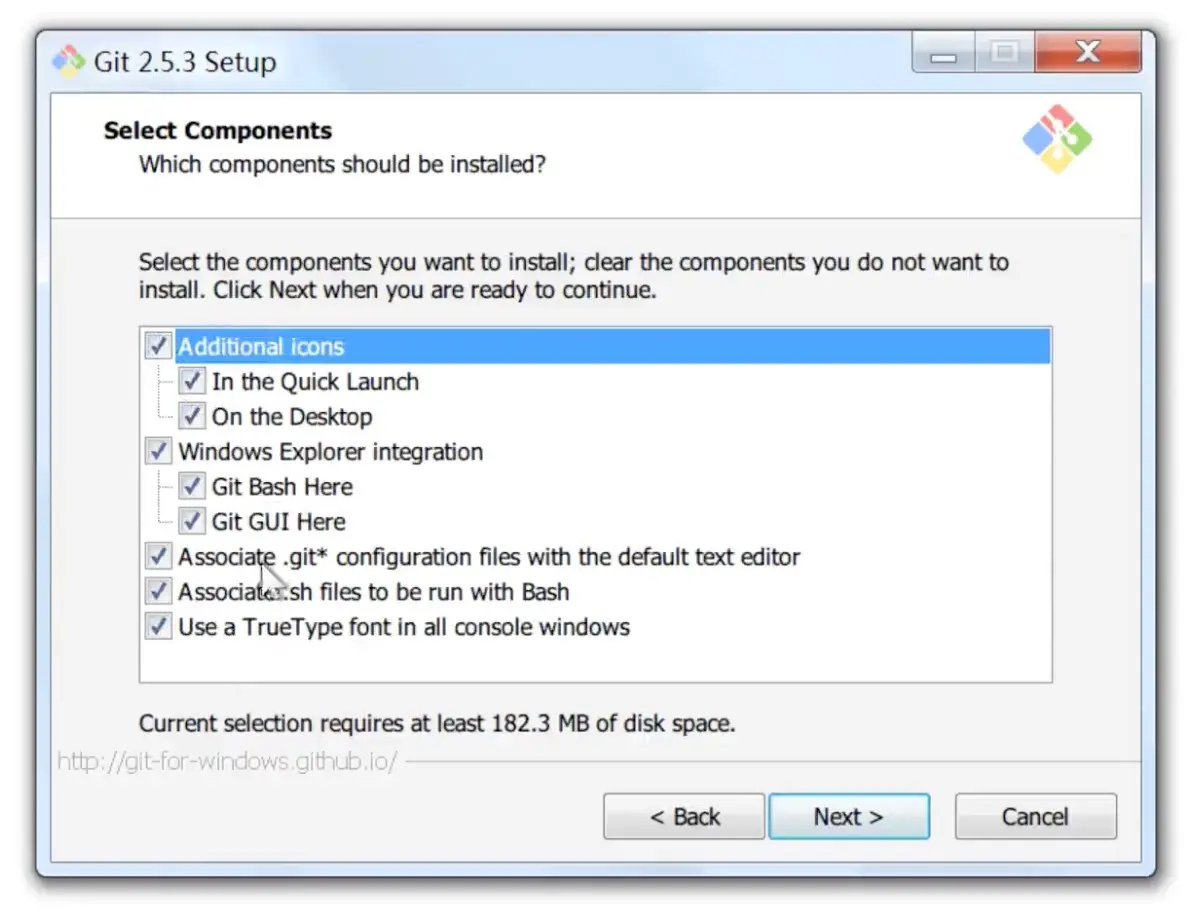Cancel the Git setup wizard
1196x916 pixels.
pyautogui.click(x=1035, y=817)
